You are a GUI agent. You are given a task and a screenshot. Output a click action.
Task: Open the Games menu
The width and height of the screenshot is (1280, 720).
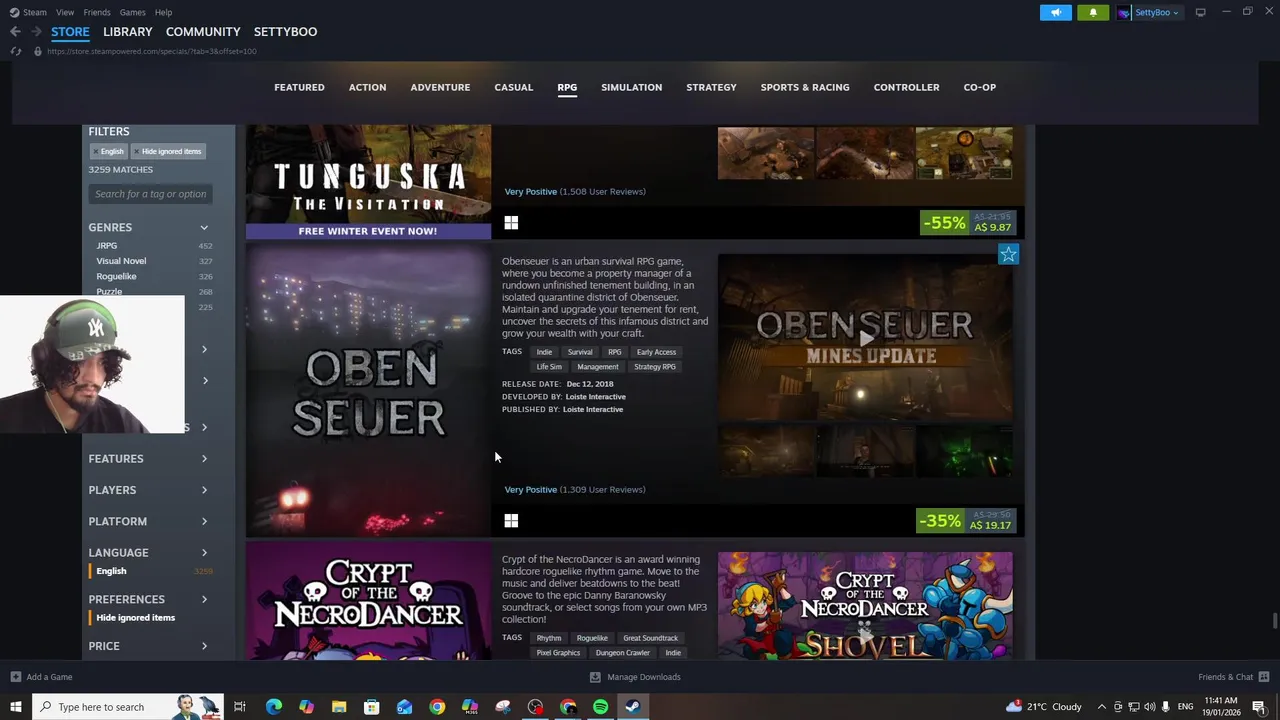pos(132,12)
